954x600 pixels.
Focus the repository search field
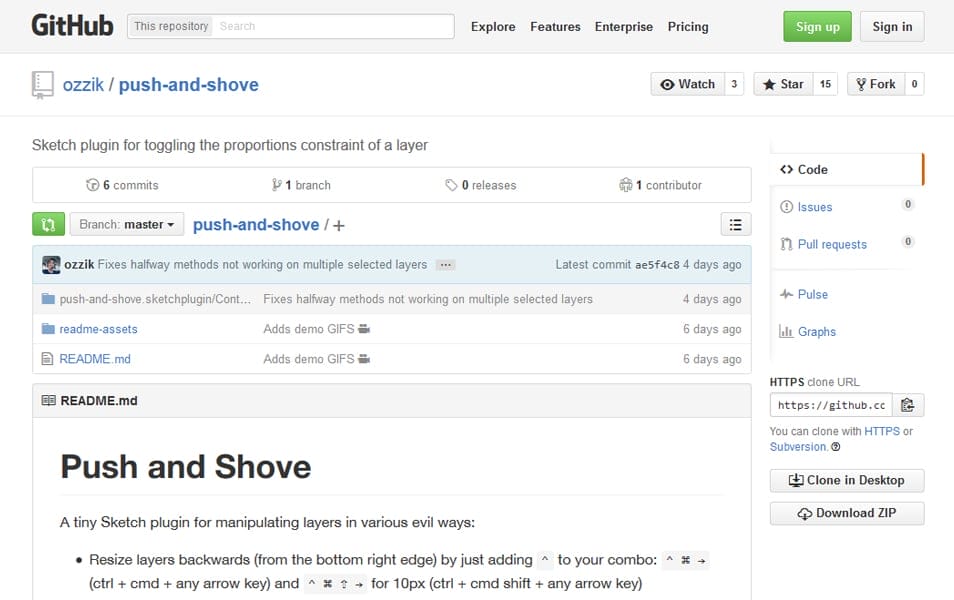click(x=333, y=26)
